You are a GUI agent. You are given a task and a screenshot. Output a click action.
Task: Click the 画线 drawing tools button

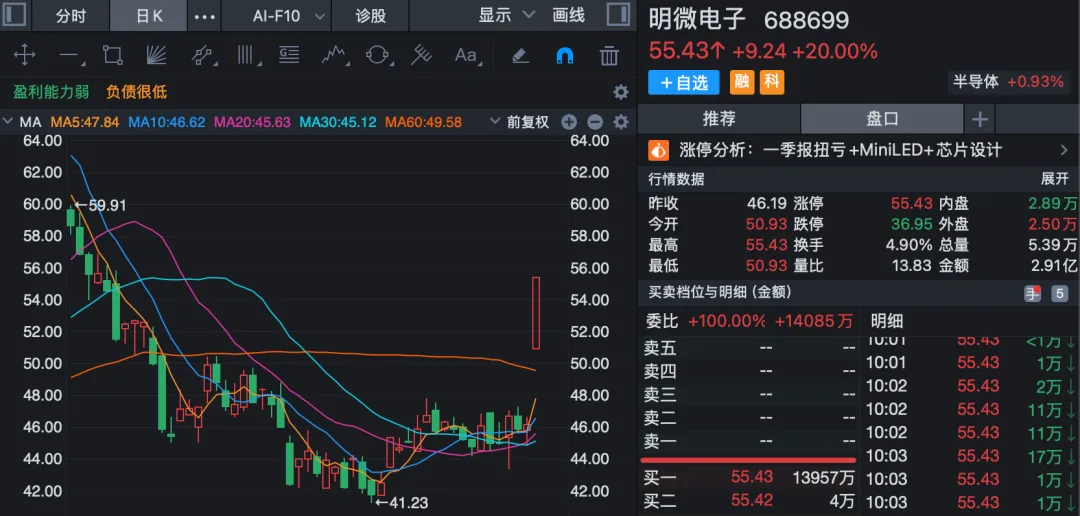click(569, 15)
